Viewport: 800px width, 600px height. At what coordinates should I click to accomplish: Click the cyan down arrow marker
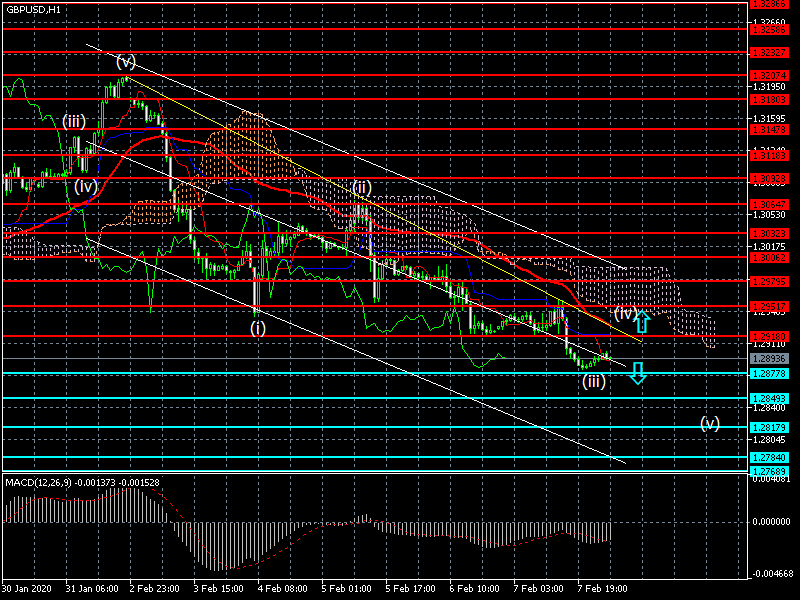click(638, 373)
